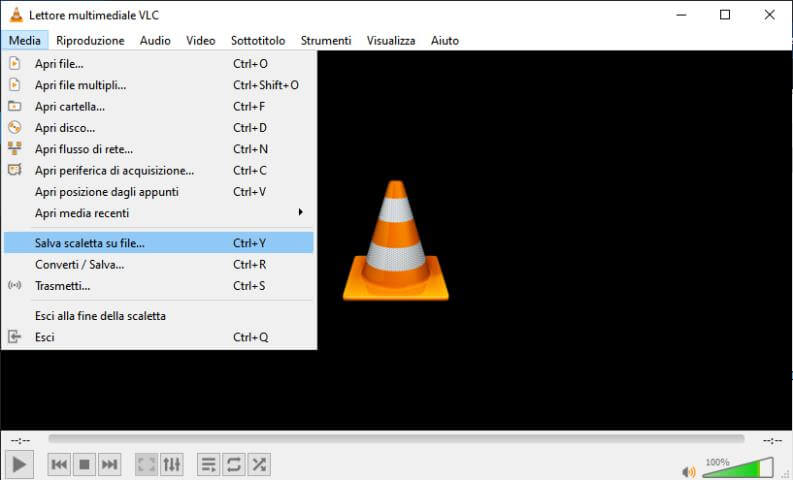Open the Strumenti menu

click(x=326, y=40)
